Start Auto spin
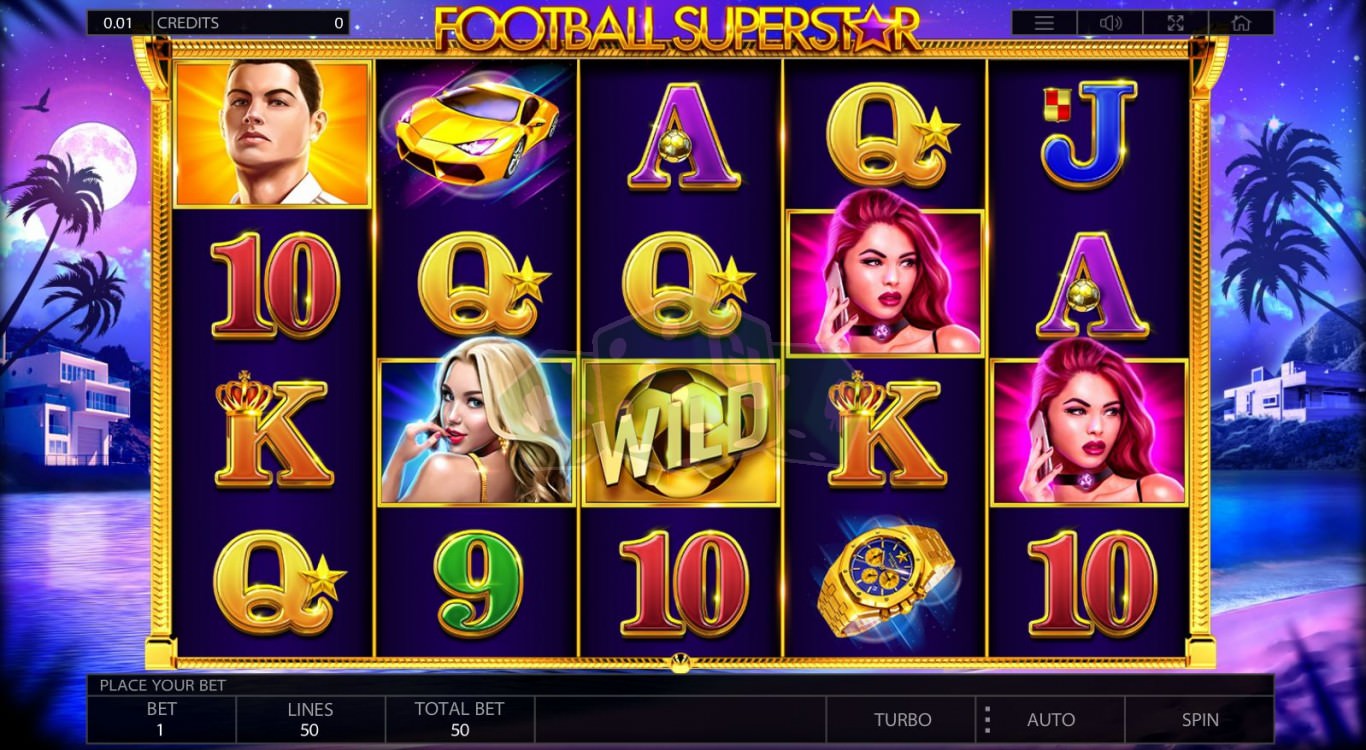Image resolution: width=1366 pixels, height=750 pixels. 1051,720
